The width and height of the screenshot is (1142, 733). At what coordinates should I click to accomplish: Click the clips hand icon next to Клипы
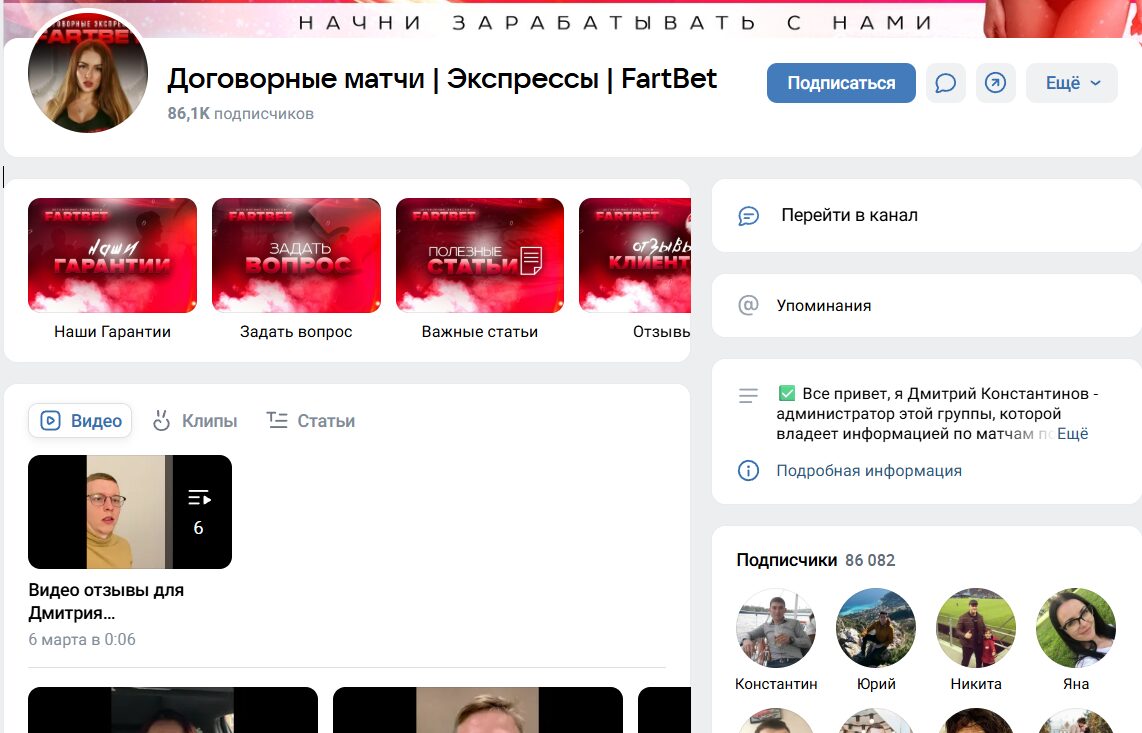(161, 420)
